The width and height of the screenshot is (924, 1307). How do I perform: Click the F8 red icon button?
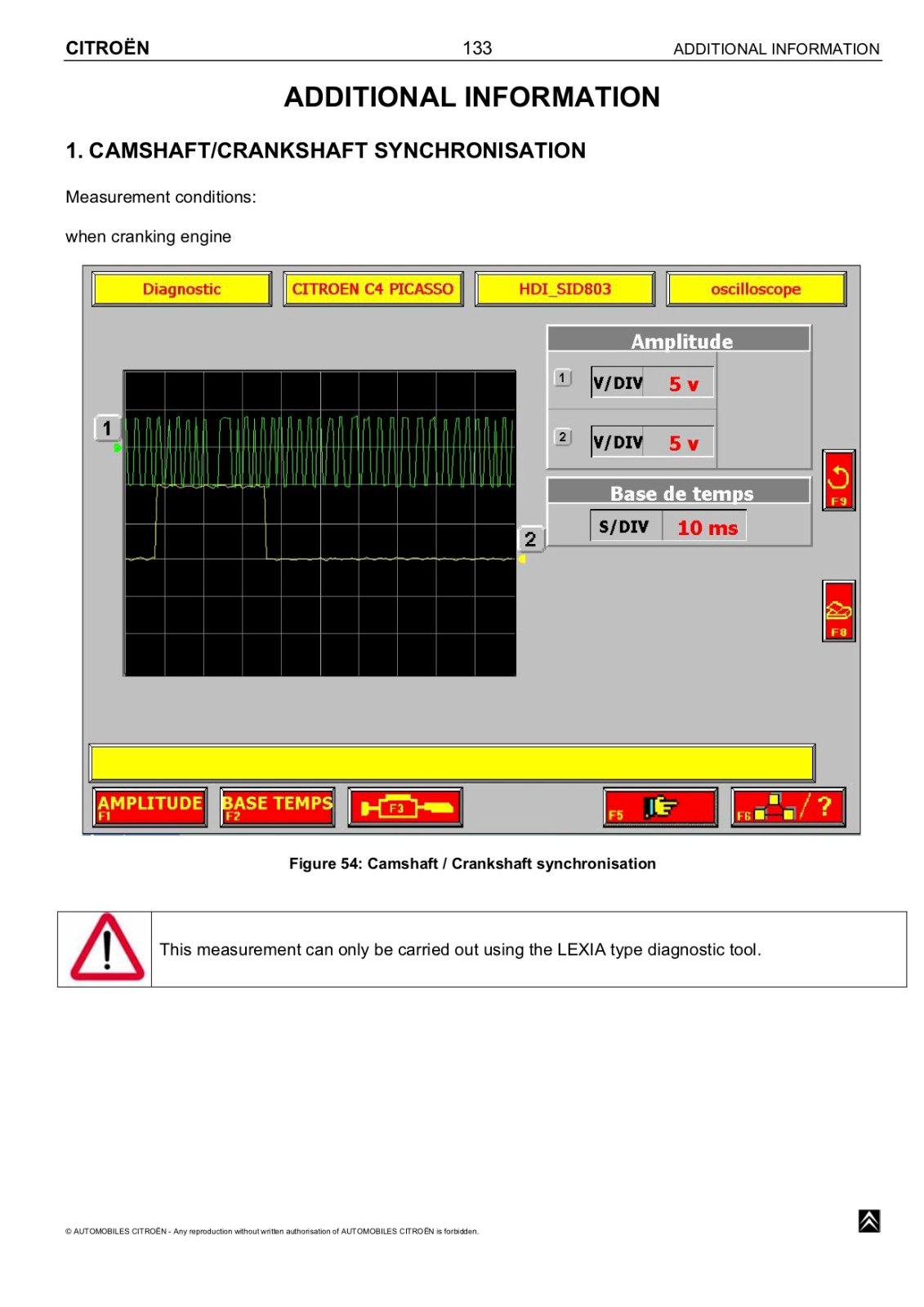click(838, 611)
